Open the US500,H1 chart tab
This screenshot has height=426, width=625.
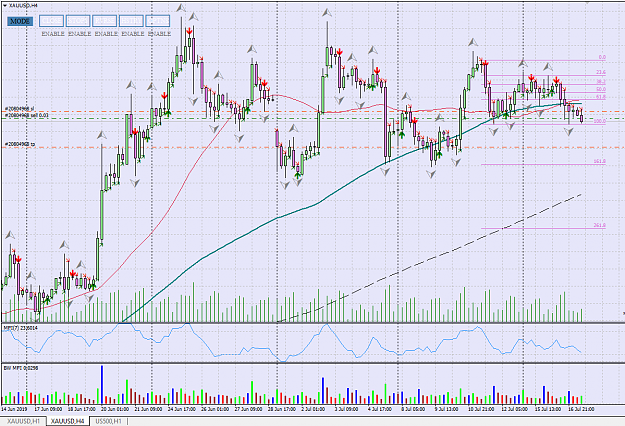[x=109, y=421]
